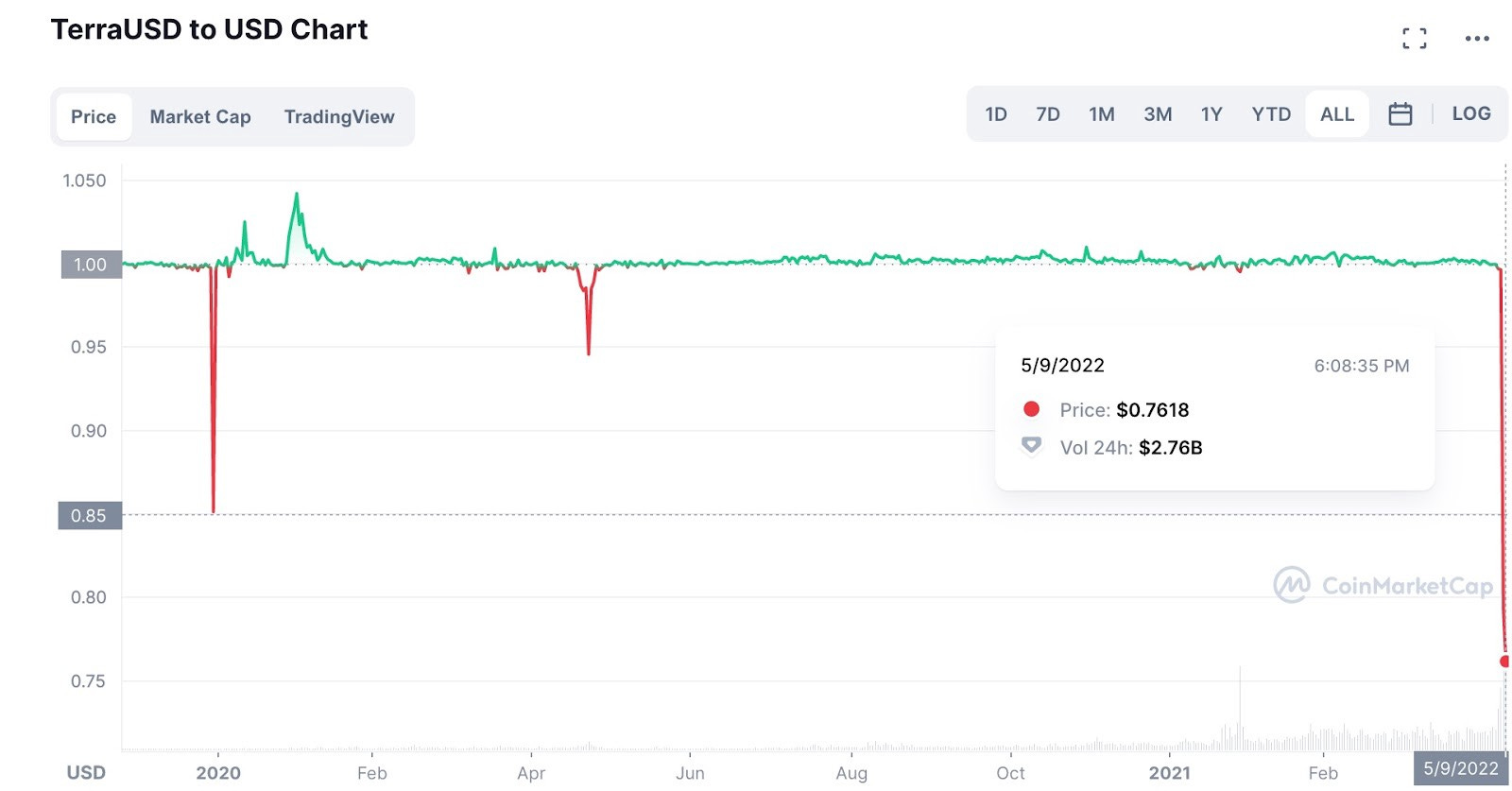Viewport: 1512px width, 791px height.
Task: Click the Jun label on the time axis
Action: point(690,773)
